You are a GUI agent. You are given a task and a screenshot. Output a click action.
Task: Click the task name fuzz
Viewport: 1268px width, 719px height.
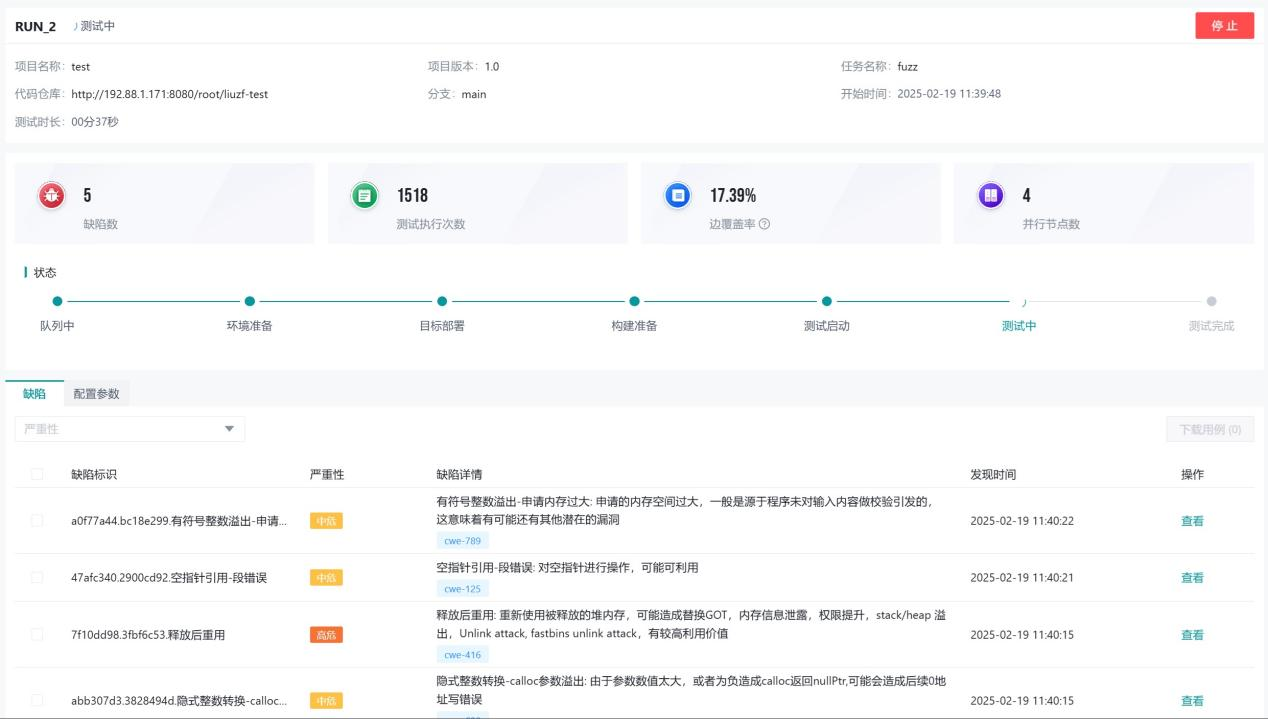pos(907,67)
